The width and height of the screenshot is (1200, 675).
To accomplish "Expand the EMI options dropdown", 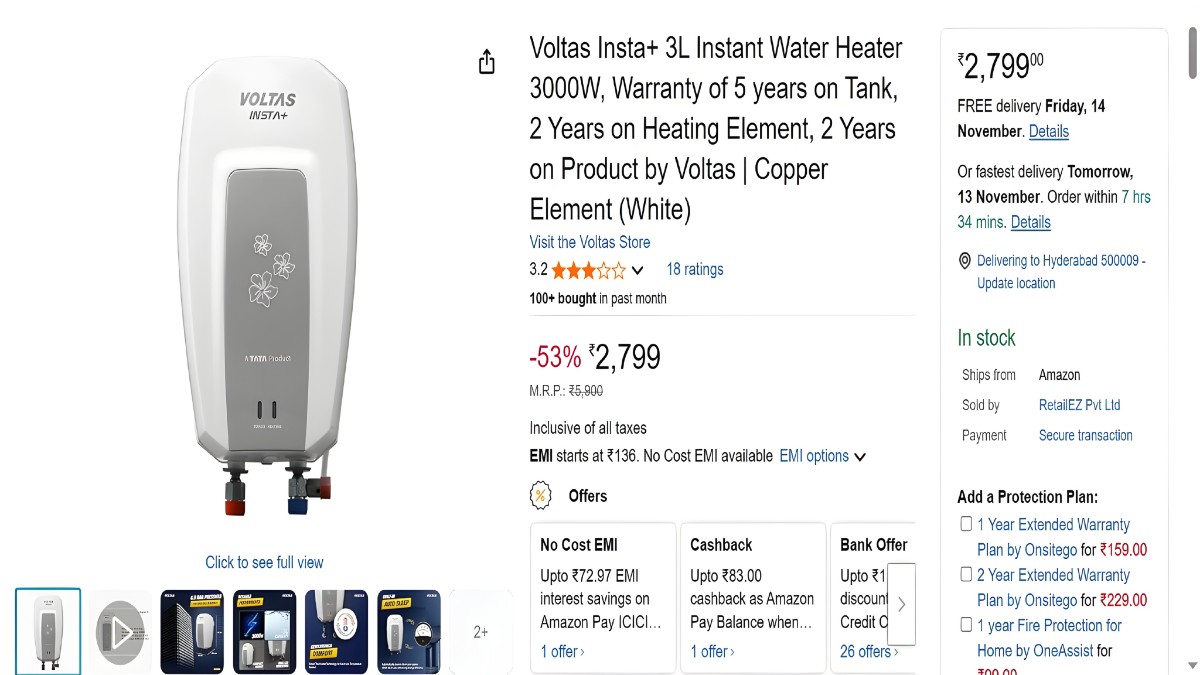I will click(822, 456).
